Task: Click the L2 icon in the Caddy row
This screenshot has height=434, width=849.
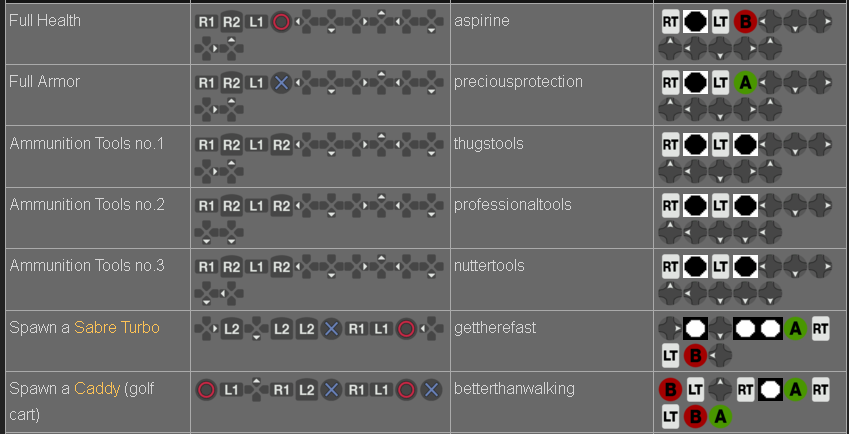Action: click(x=307, y=390)
